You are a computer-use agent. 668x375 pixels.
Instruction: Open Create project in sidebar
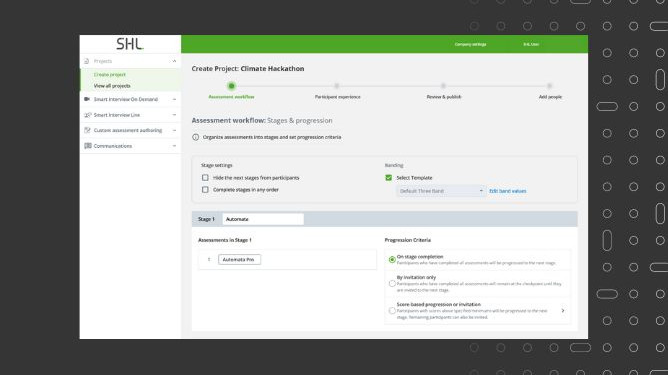point(109,75)
